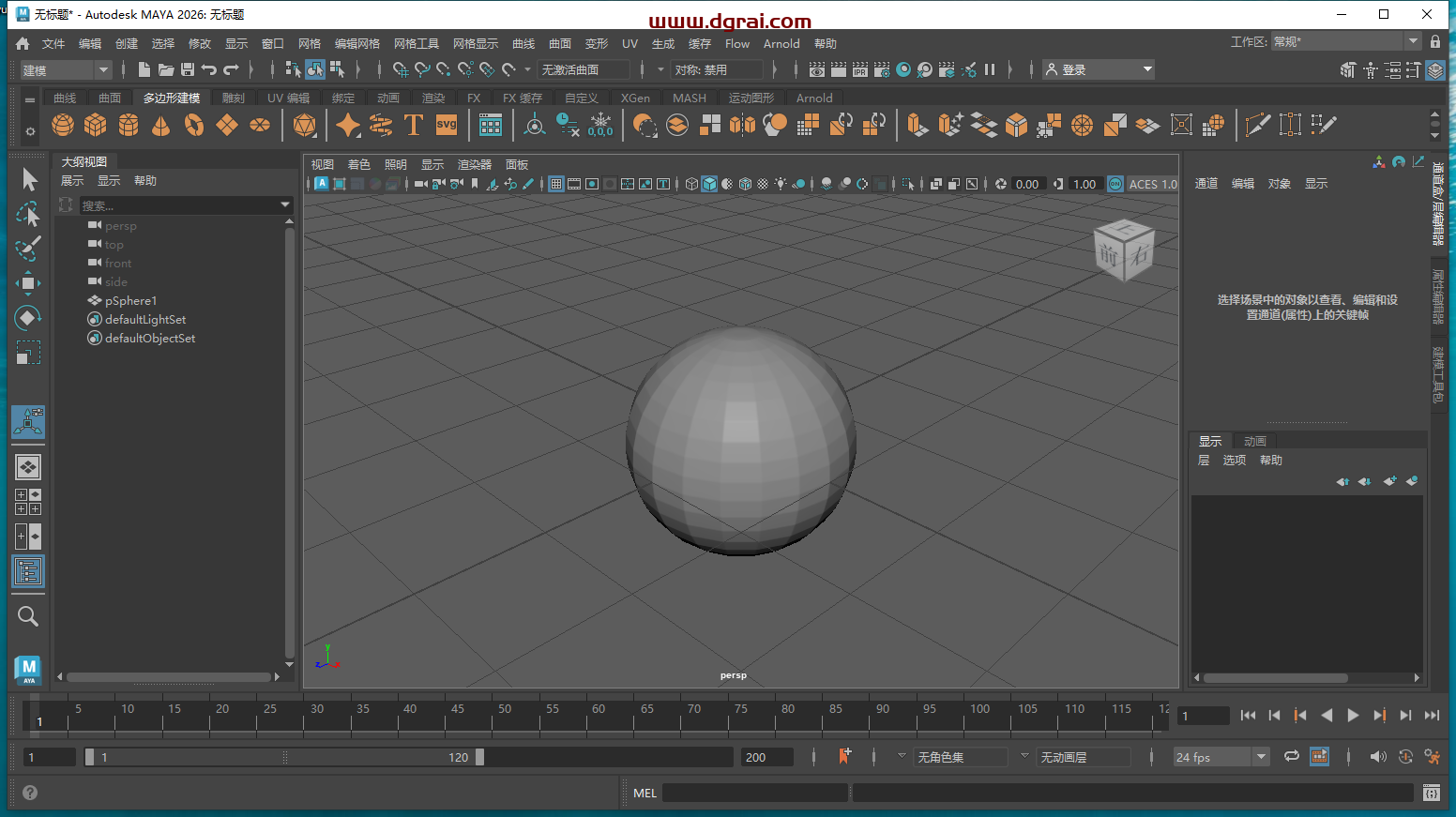
Task: Open the Arnold menu in menu bar
Action: pos(781,43)
